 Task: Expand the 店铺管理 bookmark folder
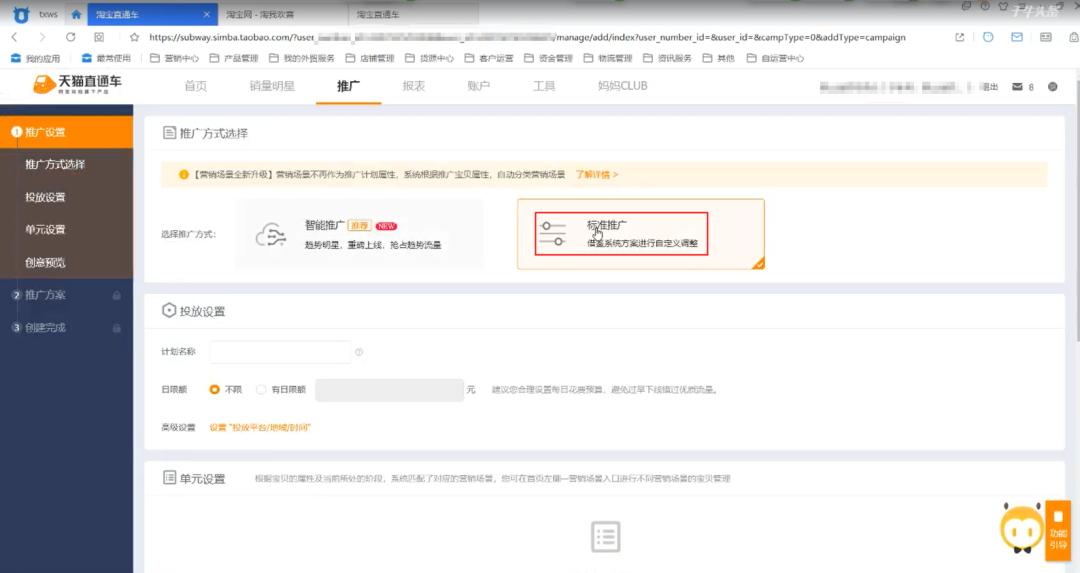click(x=370, y=59)
